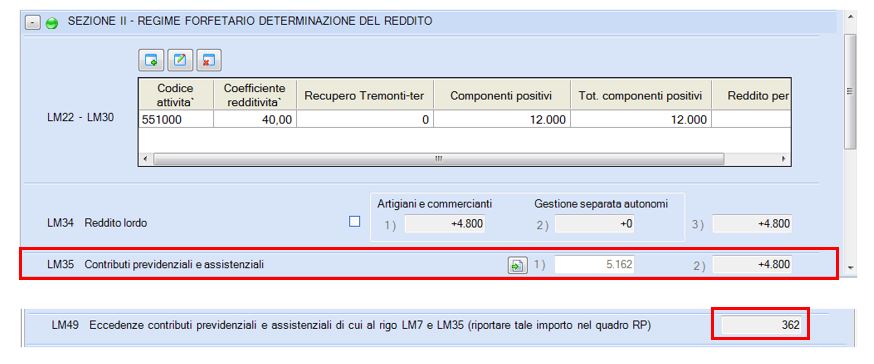Click the panel vertical scrollbar thumb
The width and height of the screenshot is (874, 364).
click(850, 91)
